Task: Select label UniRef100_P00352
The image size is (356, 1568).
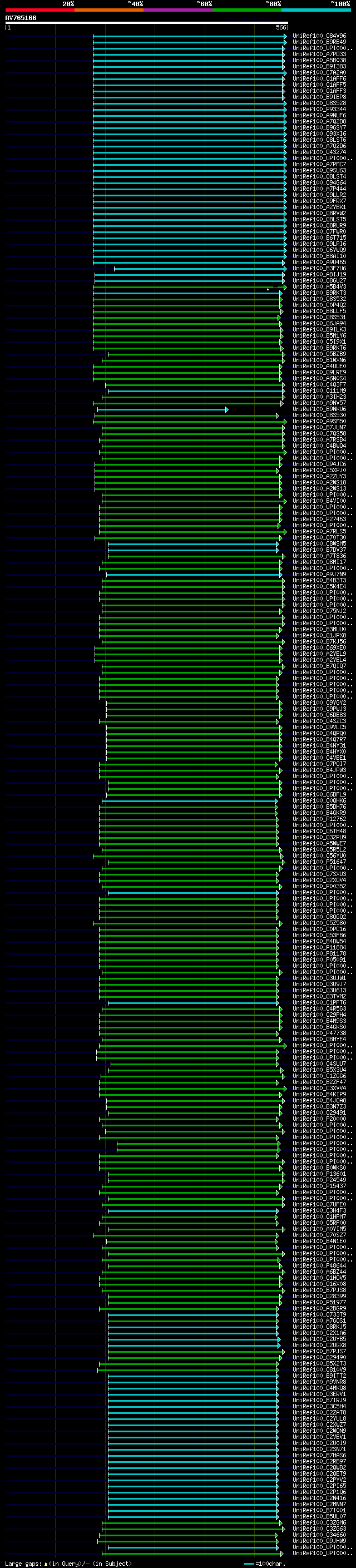Action: click(319, 887)
